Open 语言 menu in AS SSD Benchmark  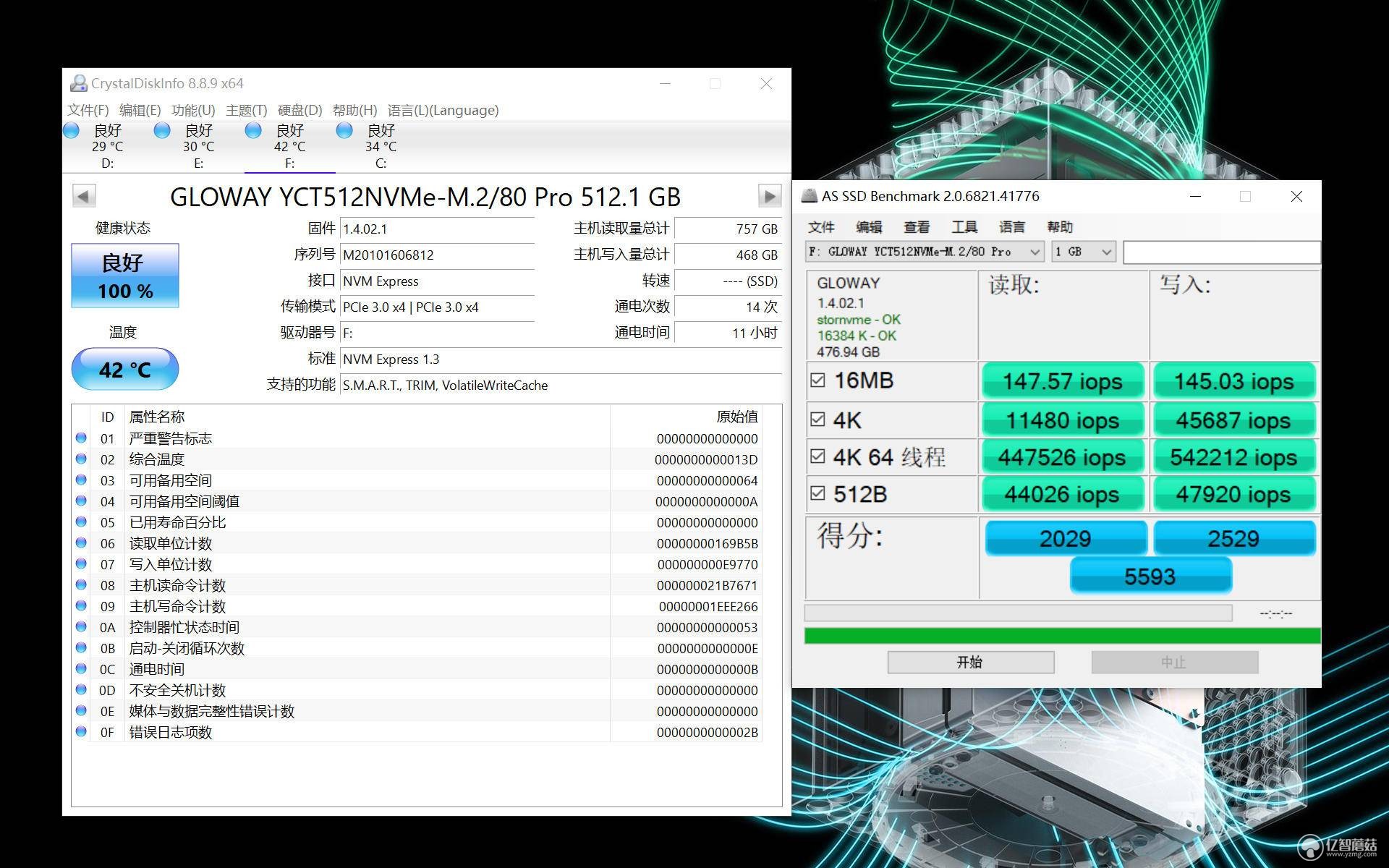coord(1012,227)
